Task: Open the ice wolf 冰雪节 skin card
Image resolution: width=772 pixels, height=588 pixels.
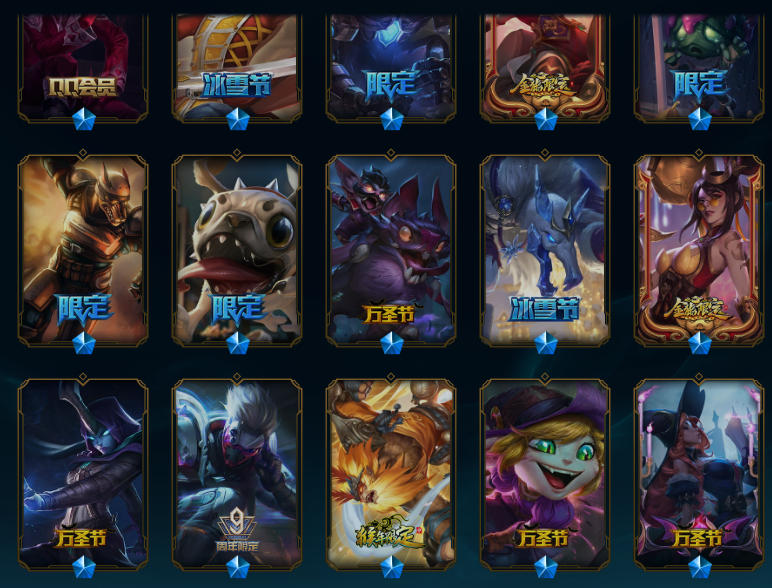Action: 545,249
